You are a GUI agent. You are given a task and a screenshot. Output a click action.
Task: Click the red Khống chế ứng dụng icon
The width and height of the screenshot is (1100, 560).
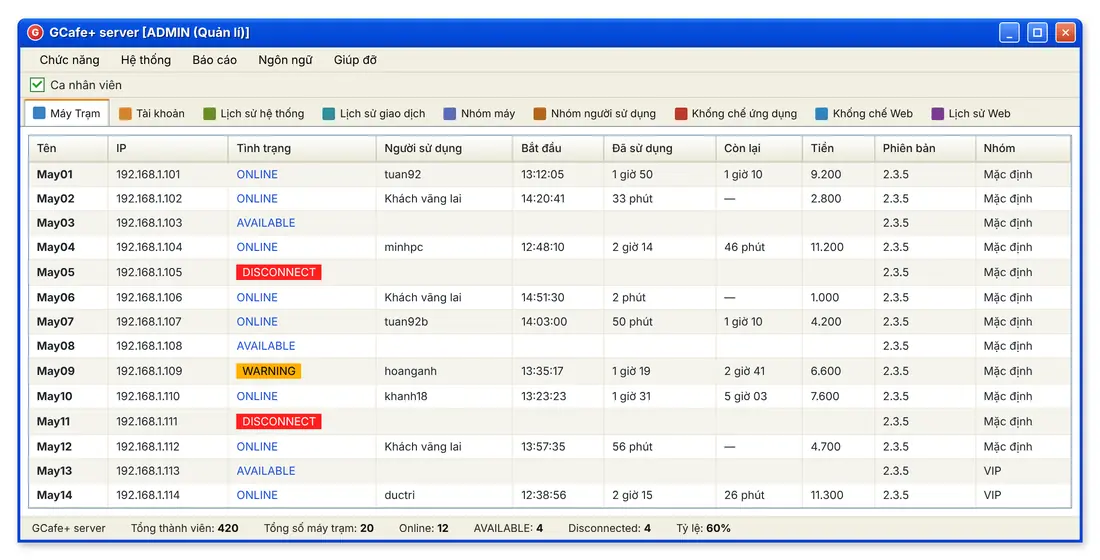[680, 114]
